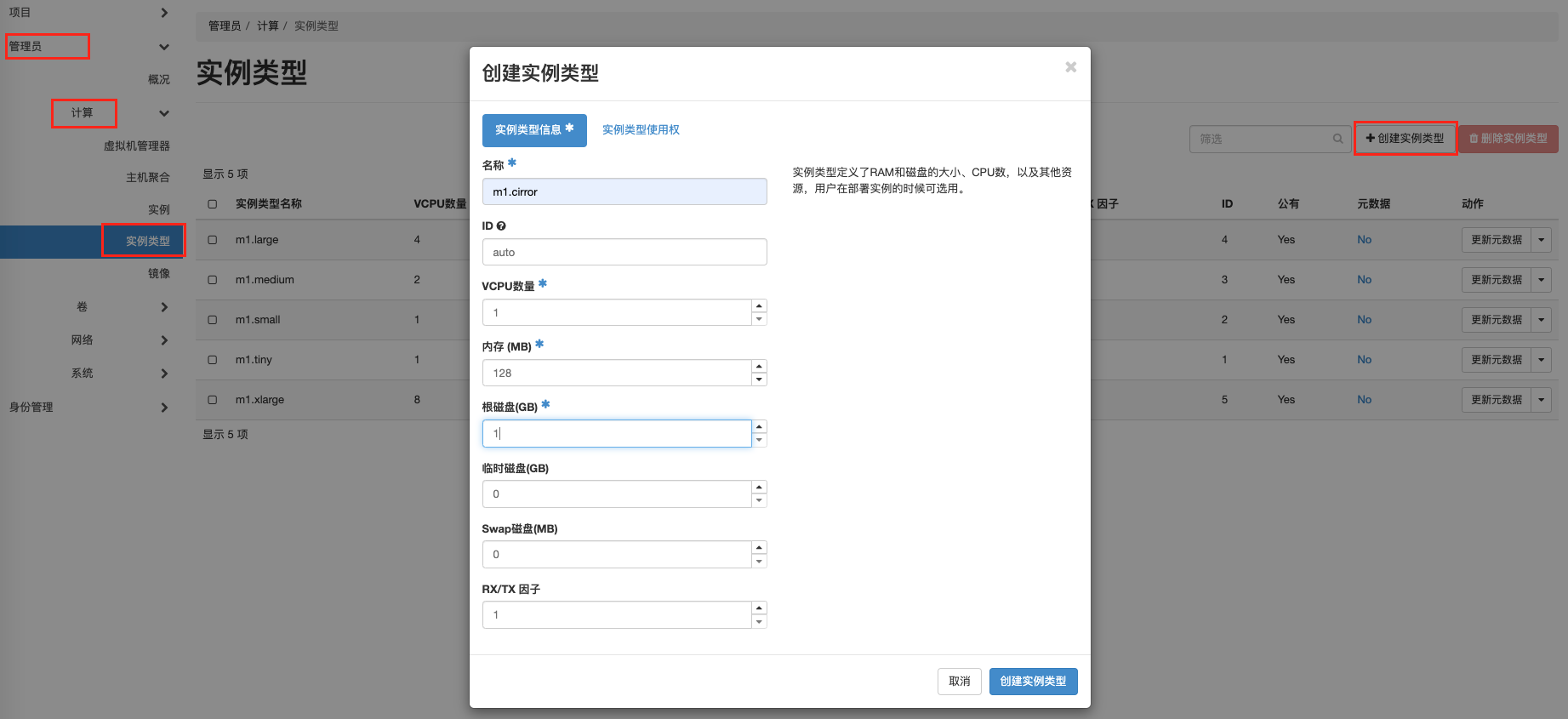Click the No metadata link for m1.tiny
Screen dimensions: 1568x719
point(1364,360)
